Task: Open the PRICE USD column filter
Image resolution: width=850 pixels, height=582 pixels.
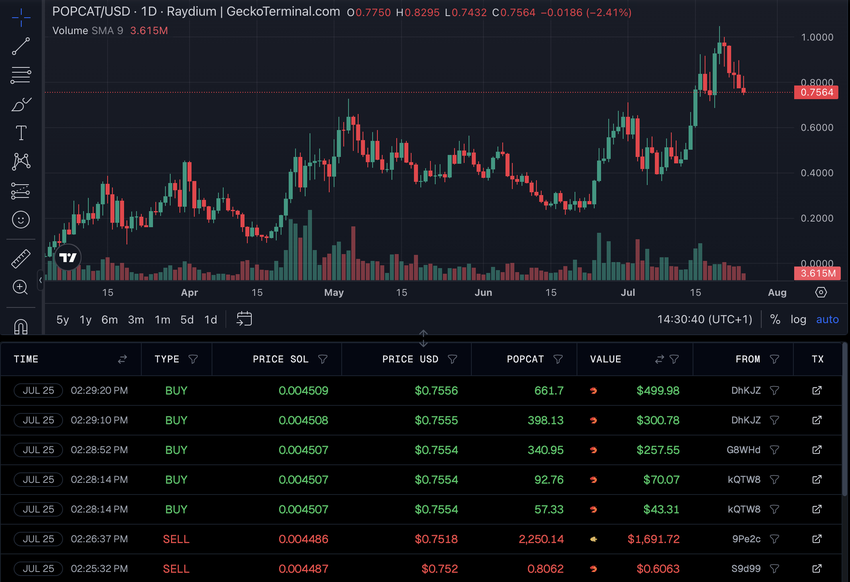Action: [x=453, y=359]
